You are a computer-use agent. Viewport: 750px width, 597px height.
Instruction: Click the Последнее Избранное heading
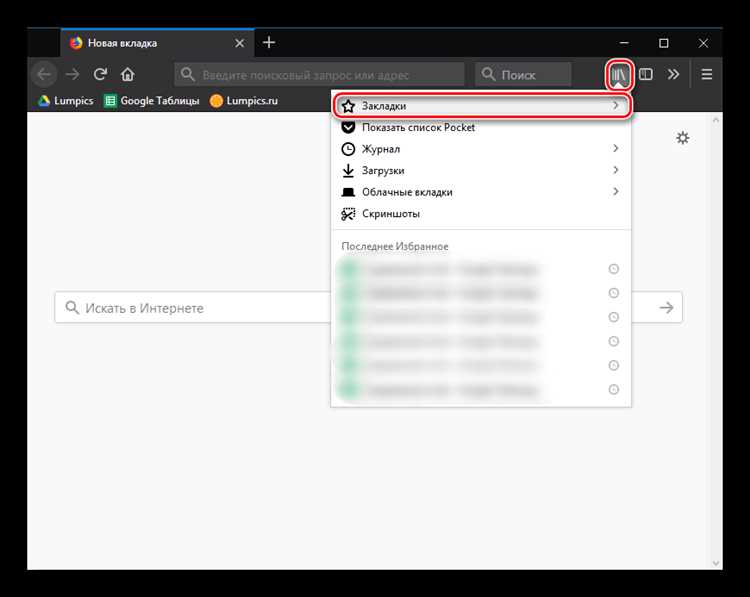click(x=395, y=246)
